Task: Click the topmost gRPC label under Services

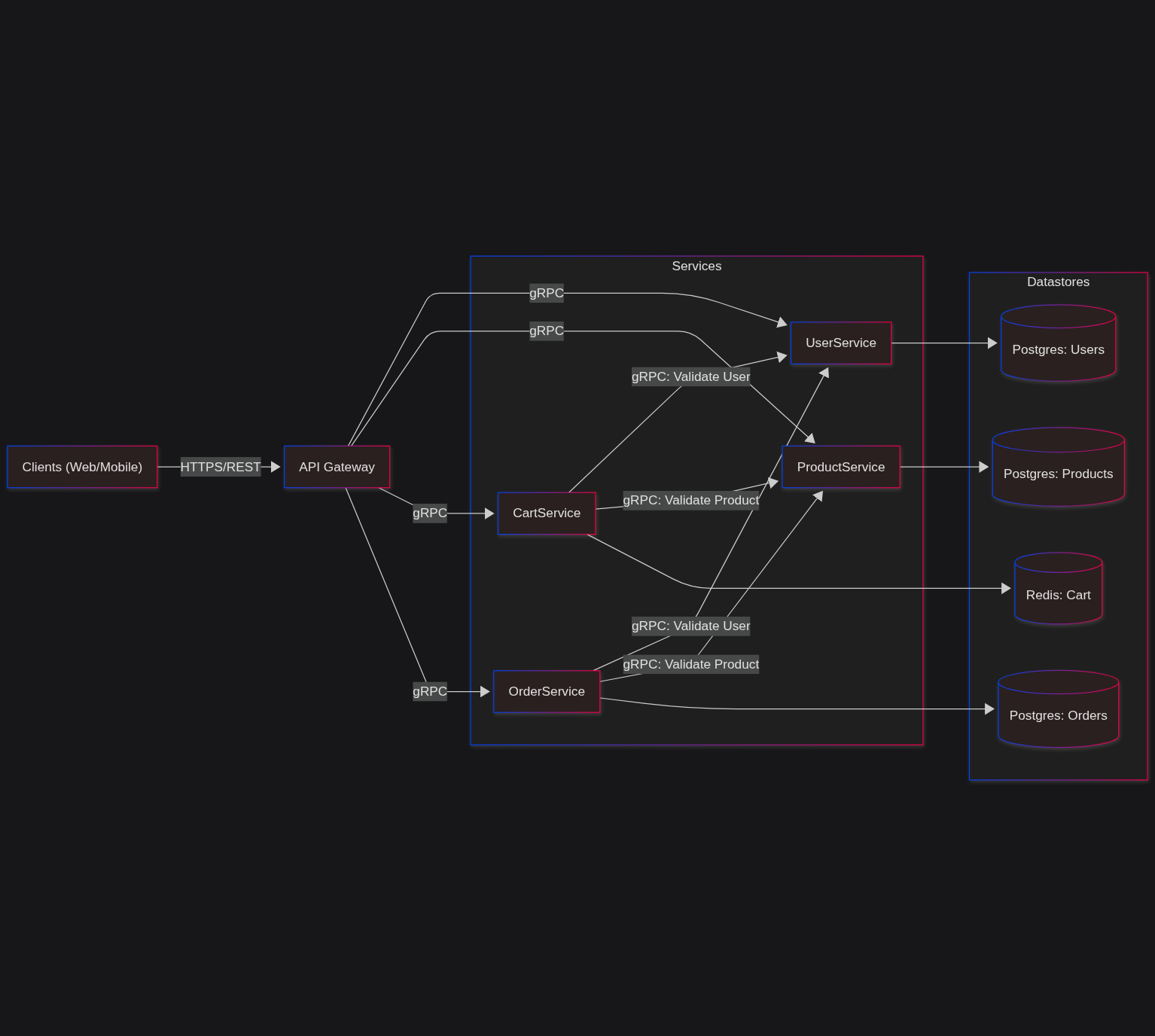Action: pyautogui.click(x=546, y=293)
